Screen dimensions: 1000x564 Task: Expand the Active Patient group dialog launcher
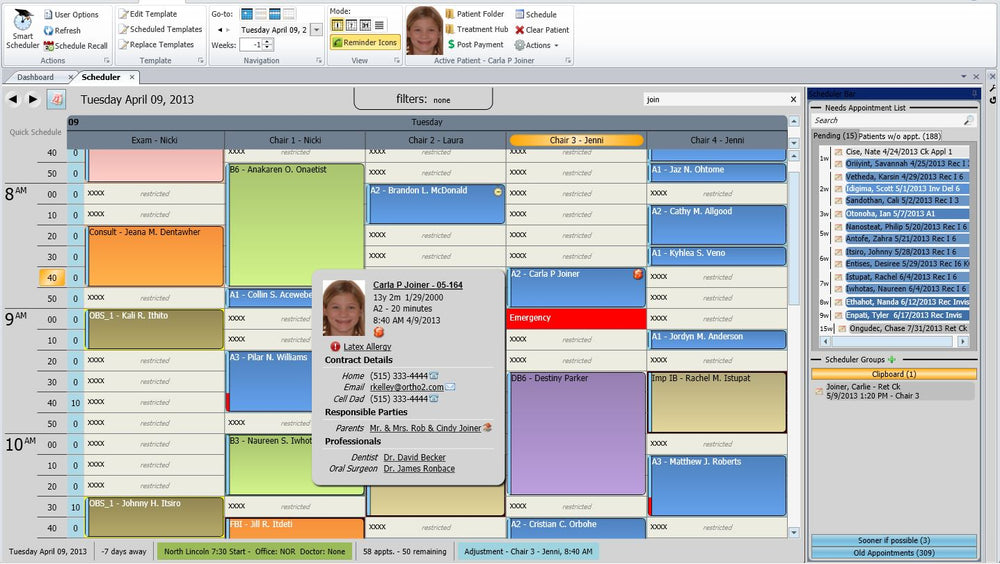click(x=568, y=61)
